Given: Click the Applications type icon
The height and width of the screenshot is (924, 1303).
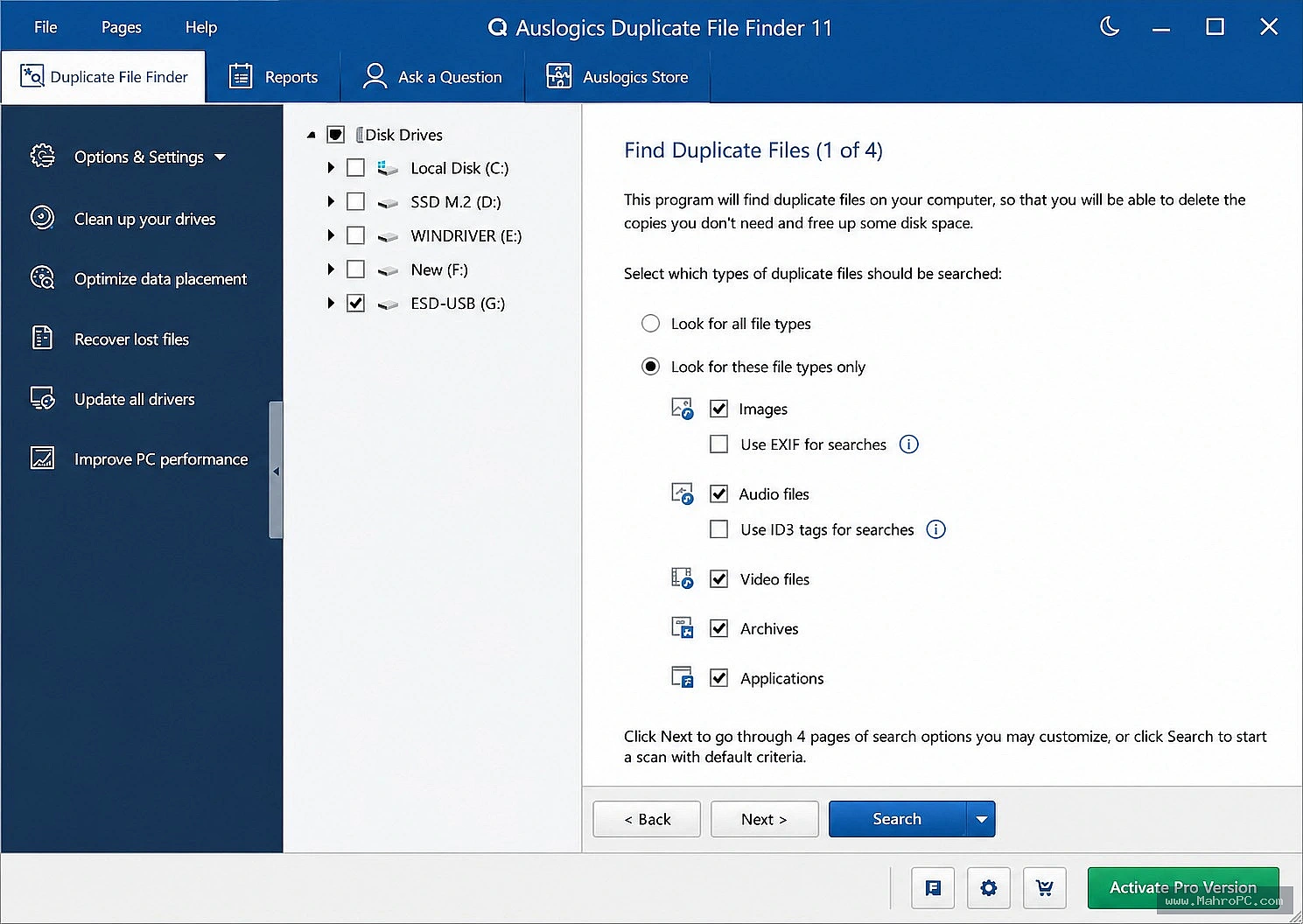Looking at the screenshot, I should [x=682, y=677].
